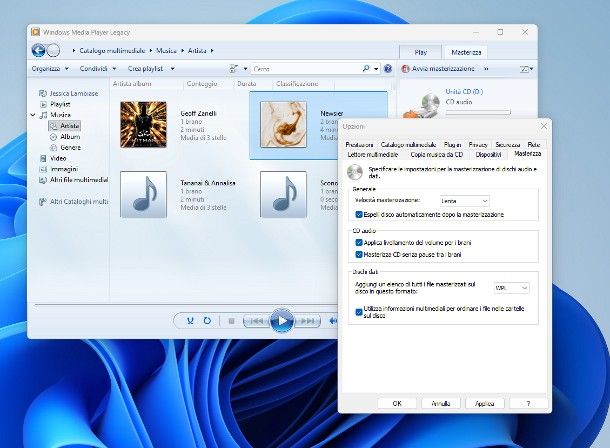Image resolution: width=610 pixels, height=448 pixels.
Task: Open the burn list options icon
Action: (524, 69)
